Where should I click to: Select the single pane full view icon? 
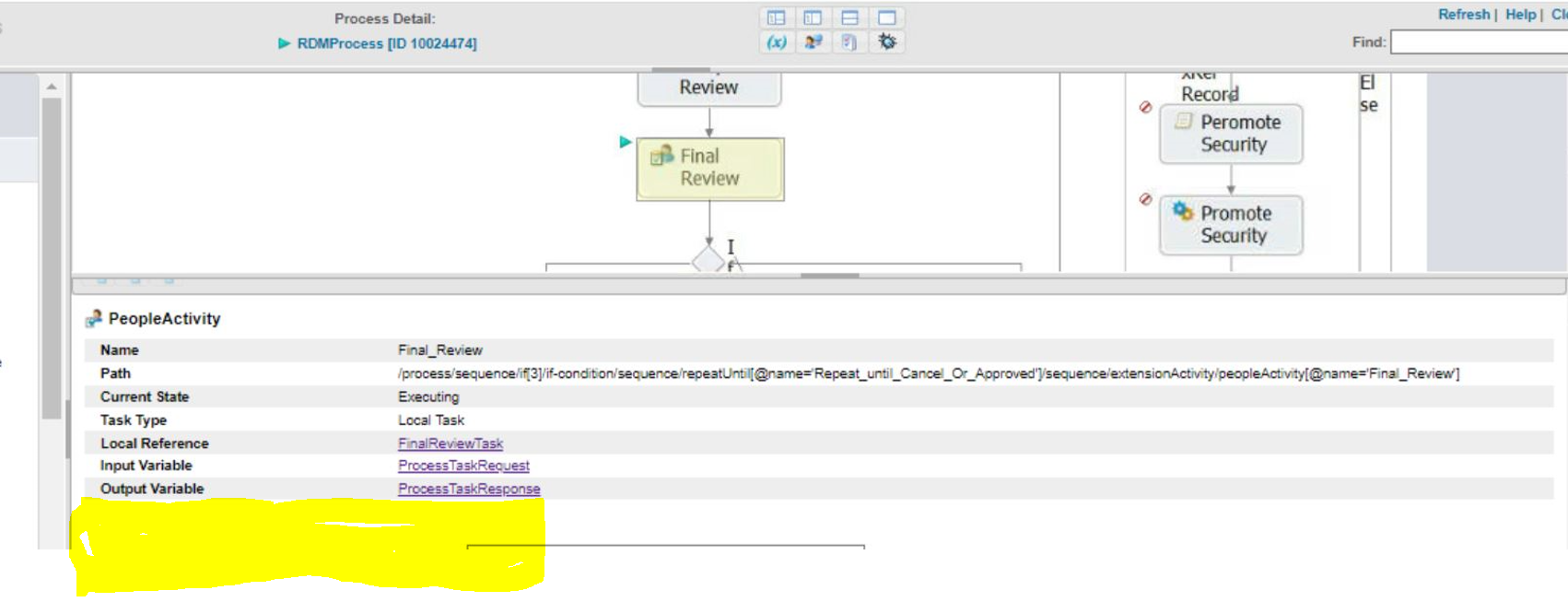[x=886, y=18]
